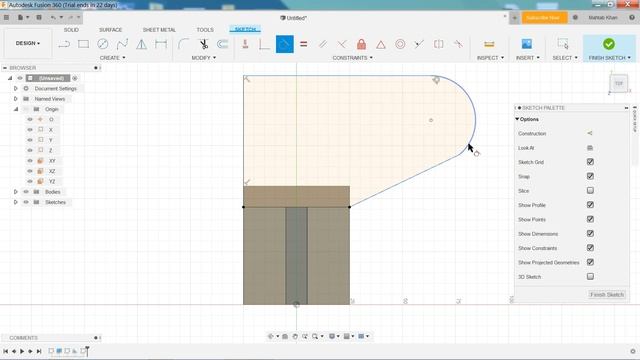The image size is (640, 360).
Task: Toggle the Show Constraints checkbox
Action: pyautogui.click(x=590, y=248)
